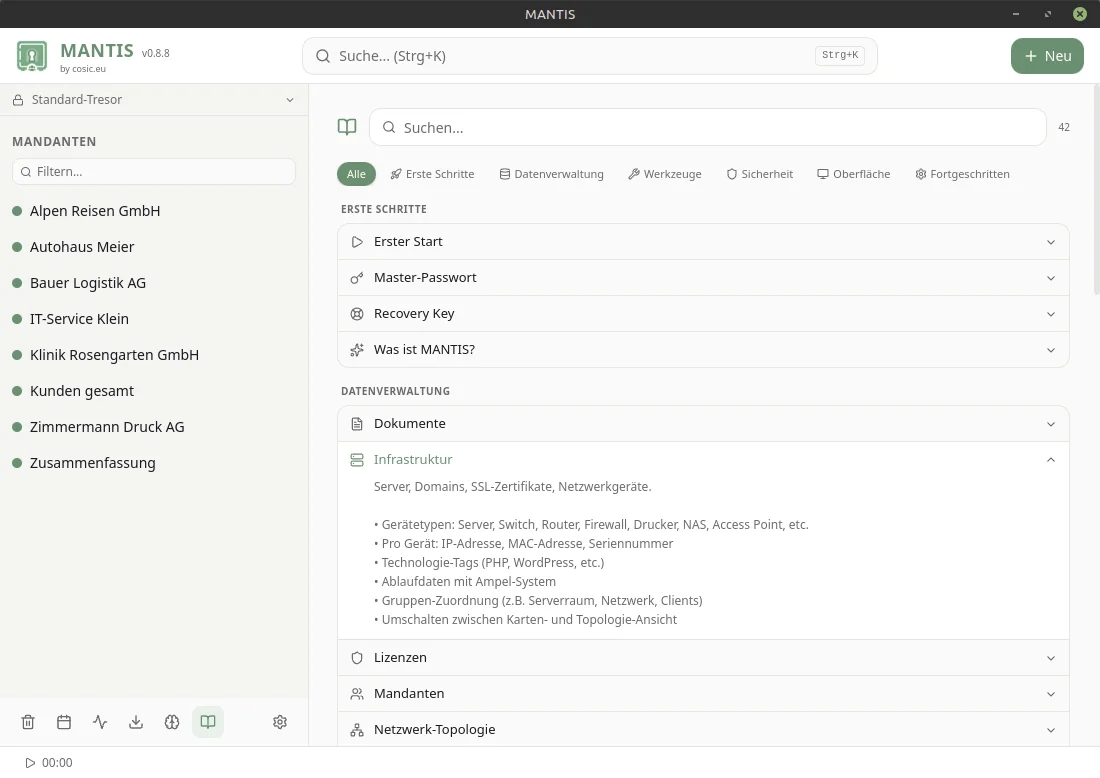Select the Erste Schritte filter tab
Viewport: 1100px width, 778px height.
pos(432,174)
